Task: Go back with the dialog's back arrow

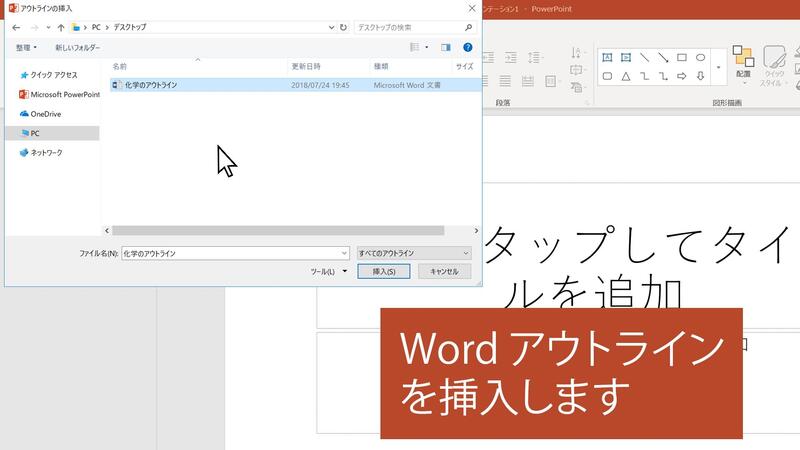Action: point(16,28)
